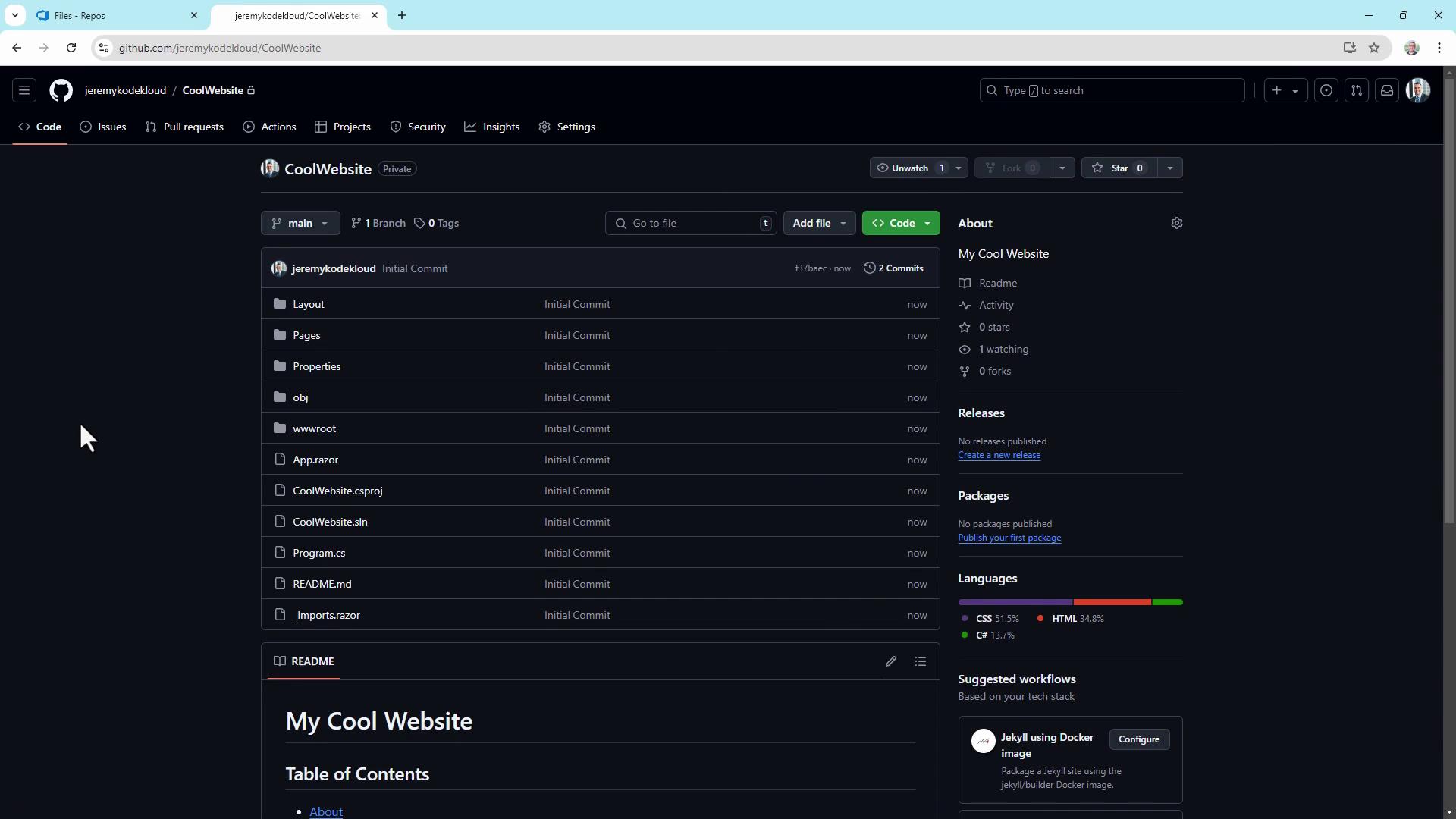Click the Jekyll workflow logo icon
Viewport: 1456px width, 819px height.
tap(984, 741)
